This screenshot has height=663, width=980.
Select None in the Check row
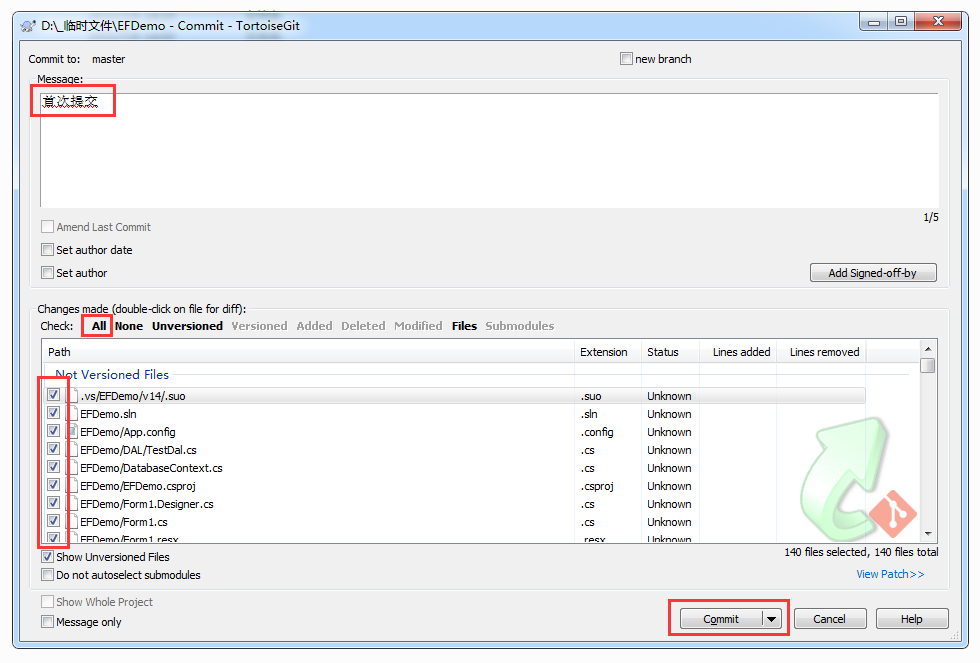129,326
